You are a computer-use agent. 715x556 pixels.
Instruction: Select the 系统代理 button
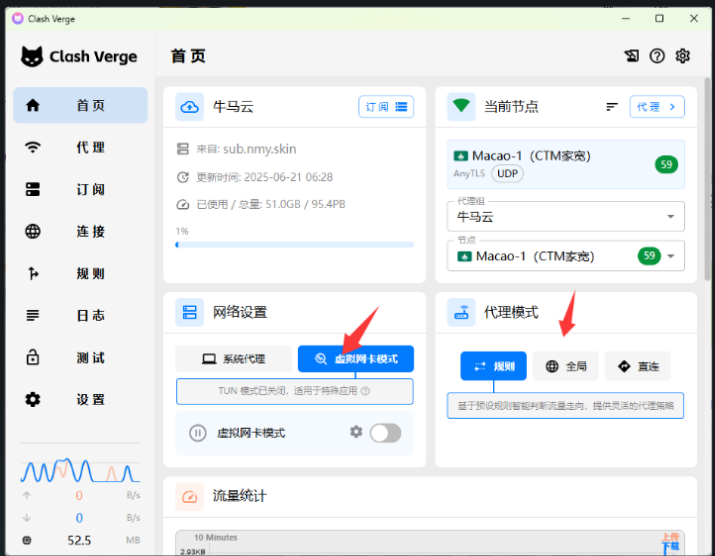pos(234,359)
